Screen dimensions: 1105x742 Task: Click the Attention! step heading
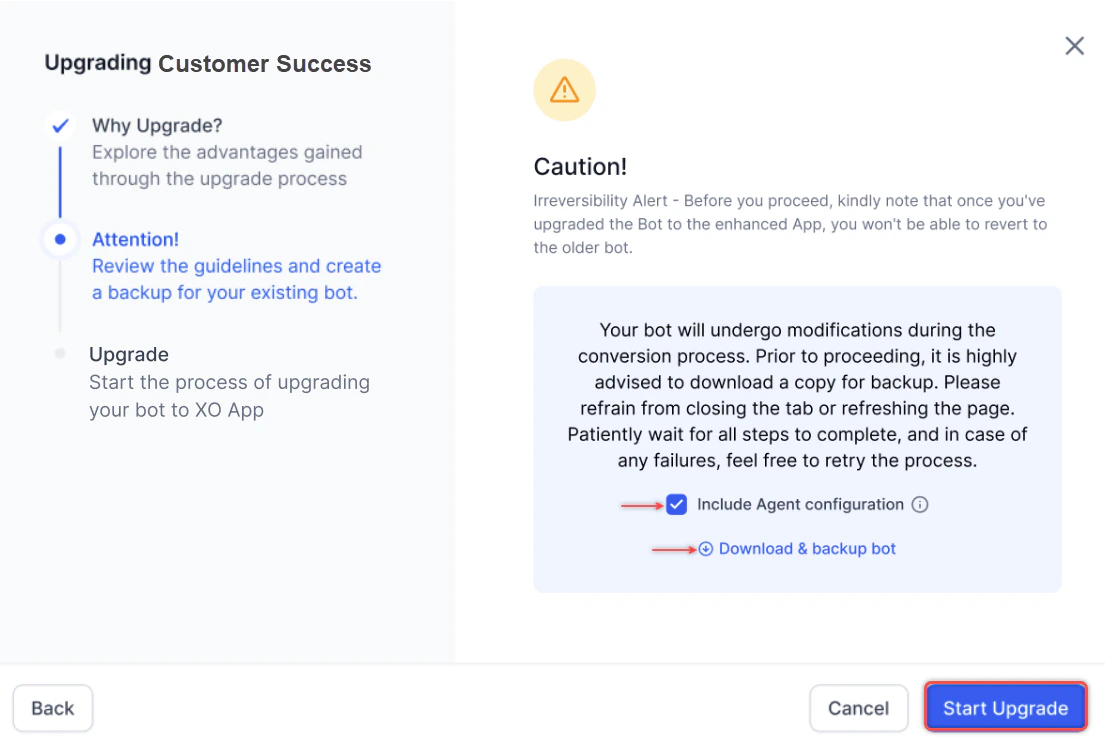pos(135,239)
